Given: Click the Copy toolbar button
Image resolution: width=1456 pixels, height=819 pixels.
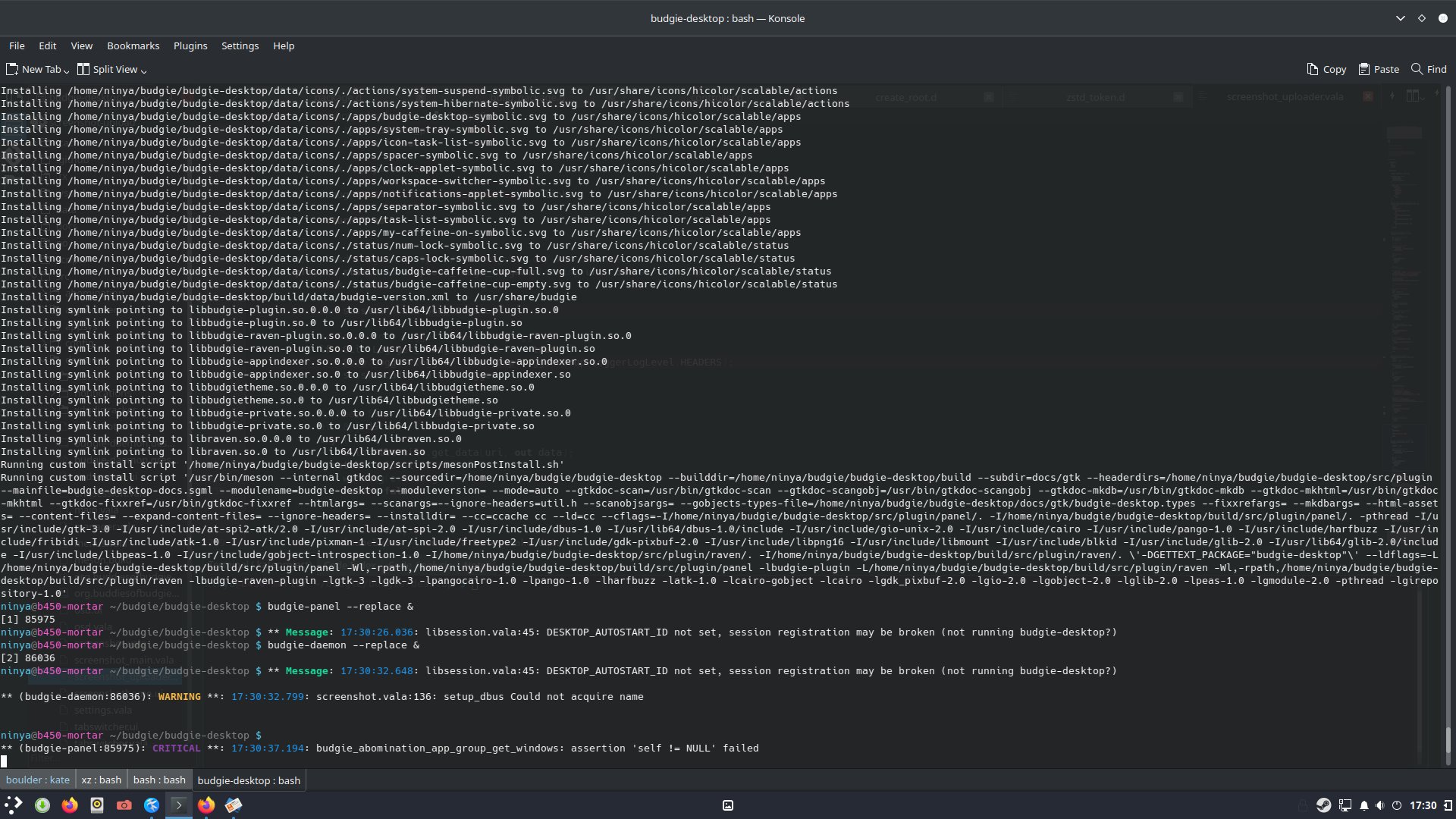Looking at the screenshot, I should tap(1326, 69).
